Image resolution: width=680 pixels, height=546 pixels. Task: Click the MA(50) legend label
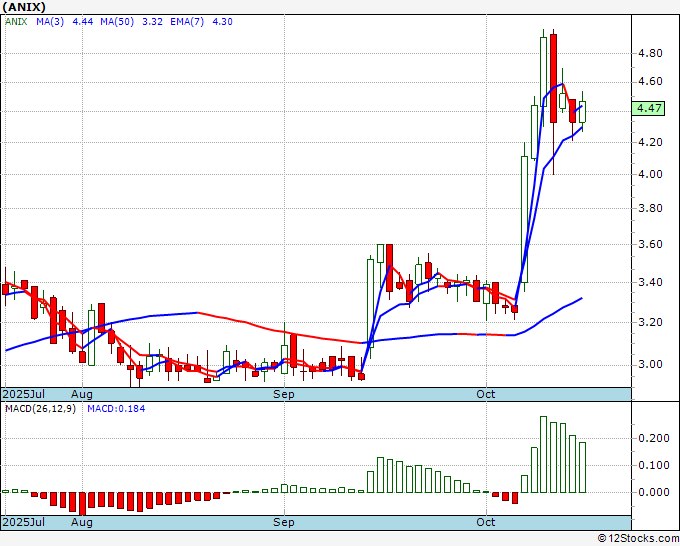coord(117,22)
